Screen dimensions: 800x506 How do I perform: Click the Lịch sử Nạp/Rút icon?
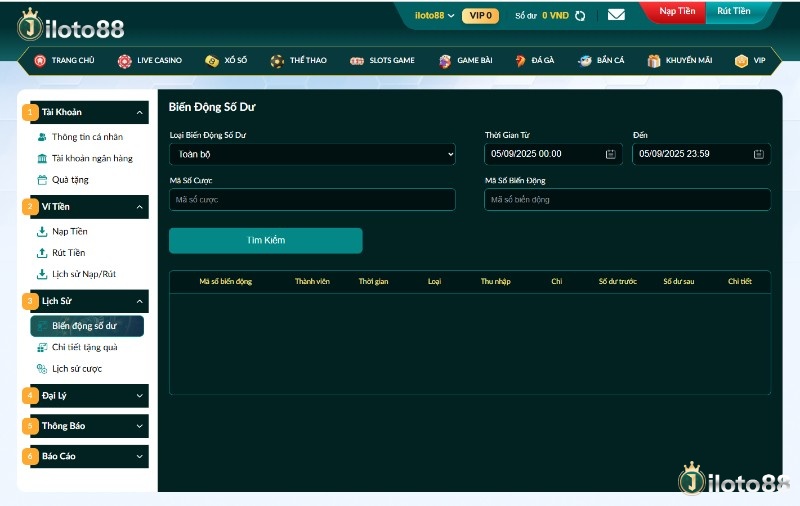[x=42, y=274]
